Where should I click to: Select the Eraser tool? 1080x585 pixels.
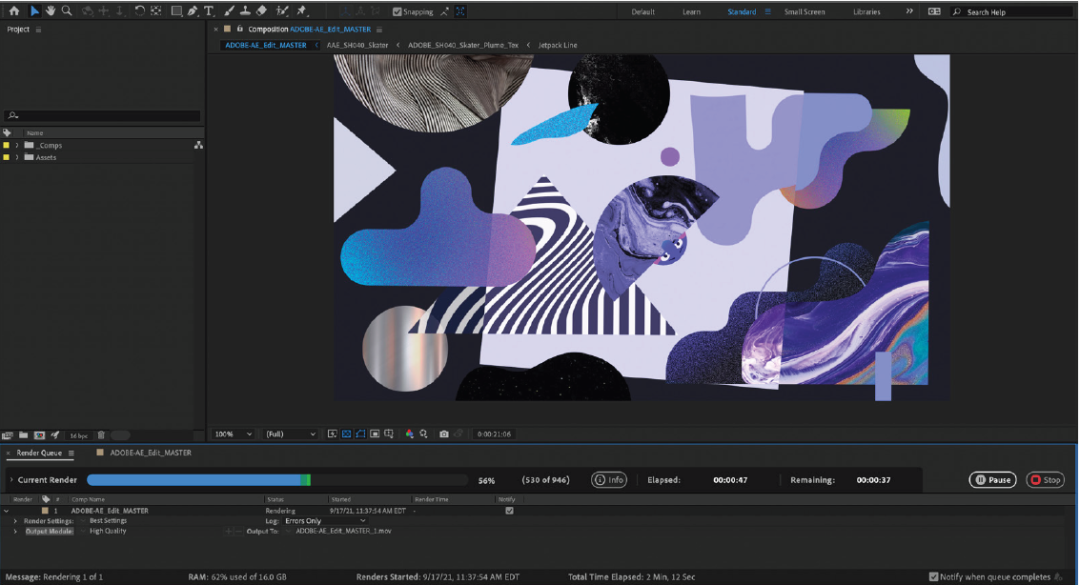262,11
